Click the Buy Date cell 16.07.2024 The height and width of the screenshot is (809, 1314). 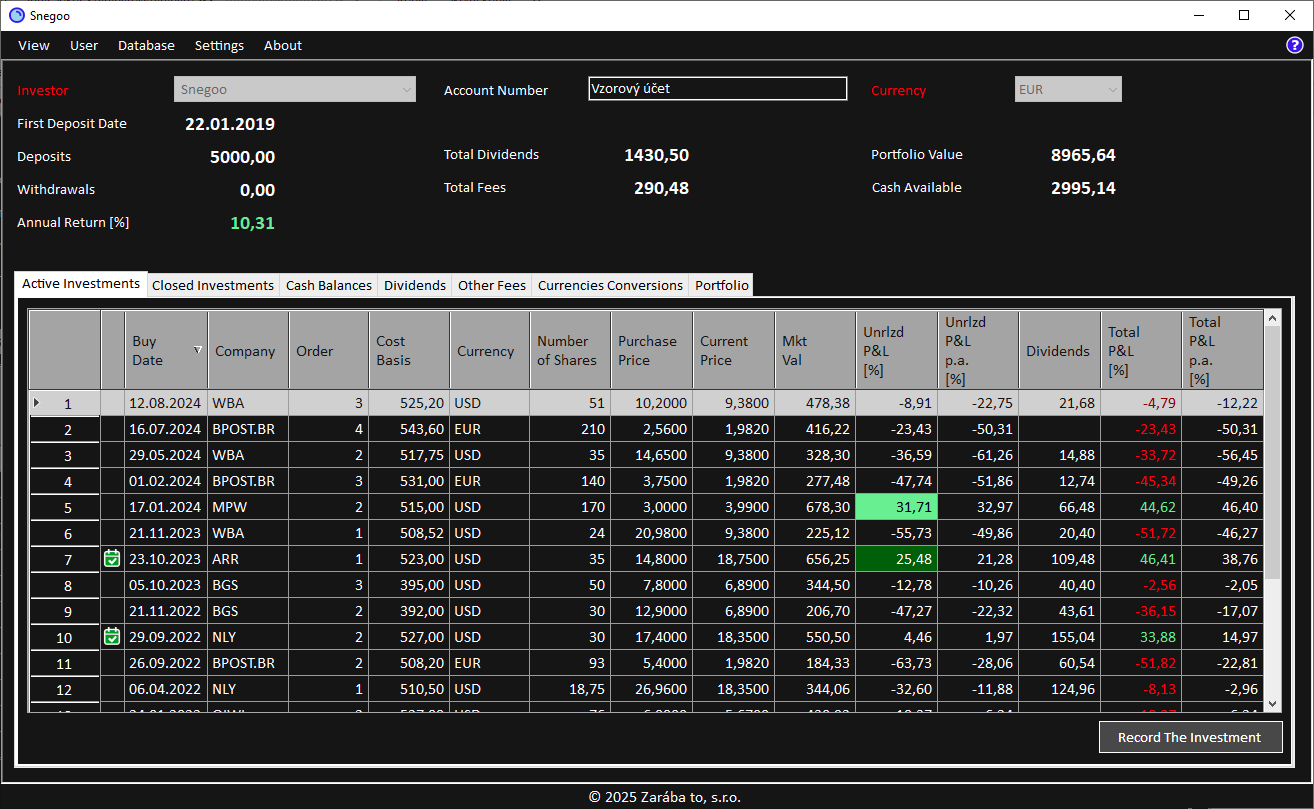(x=166, y=429)
